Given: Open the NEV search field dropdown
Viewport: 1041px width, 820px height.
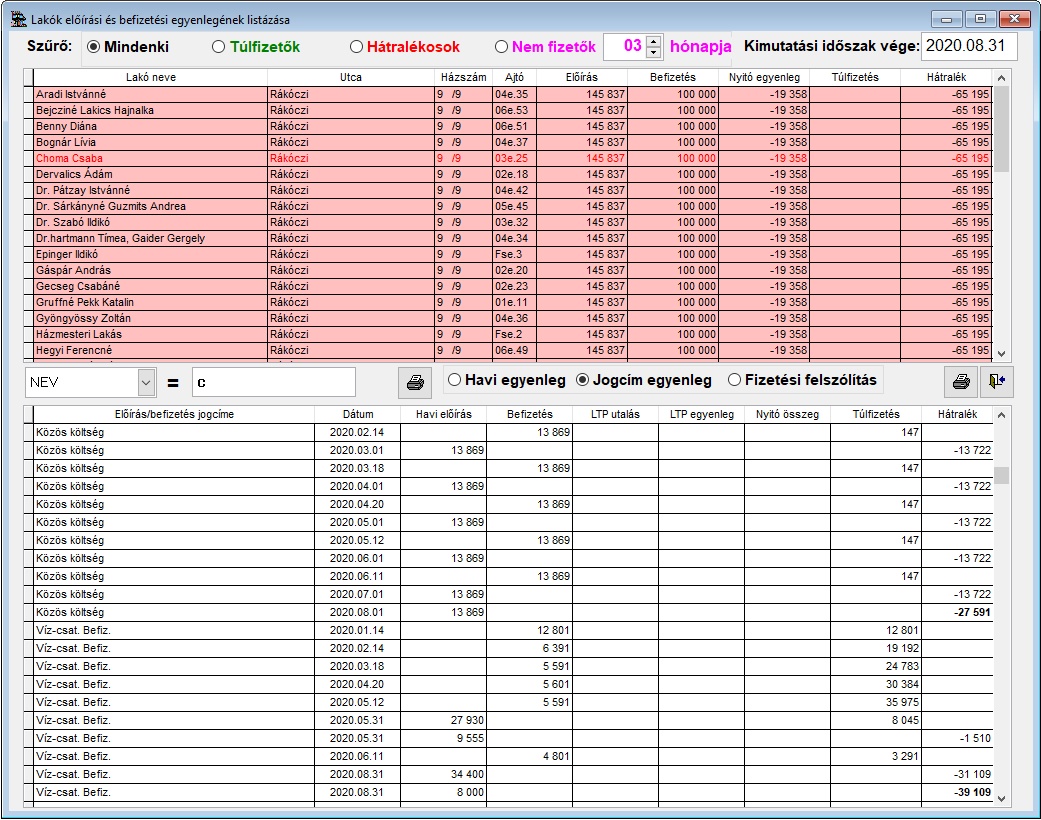Looking at the screenshot, I should [147, 381].
